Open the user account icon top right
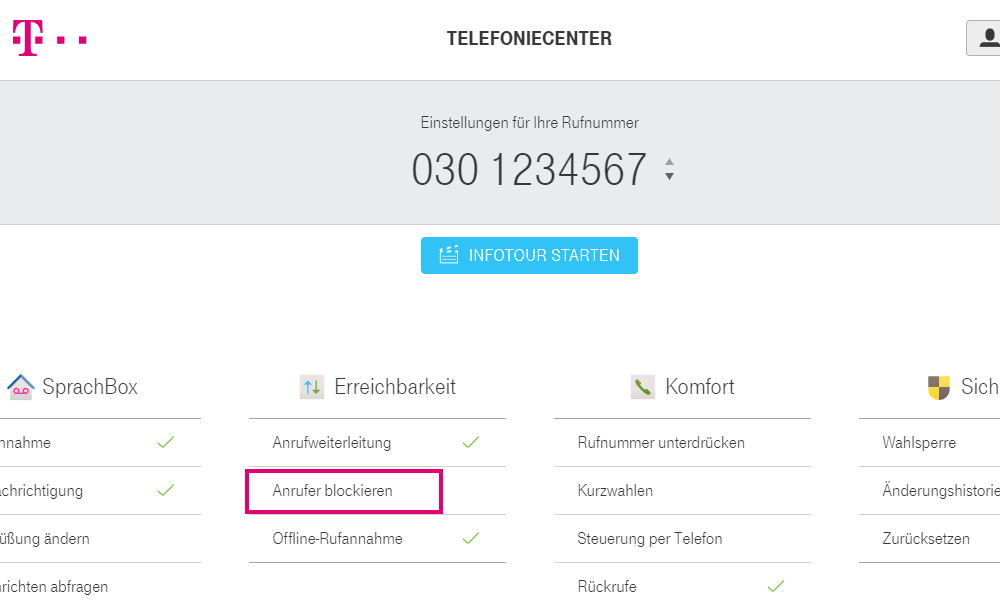Image resolution: width=1000 pixels, height=600 pixels. 988,37
